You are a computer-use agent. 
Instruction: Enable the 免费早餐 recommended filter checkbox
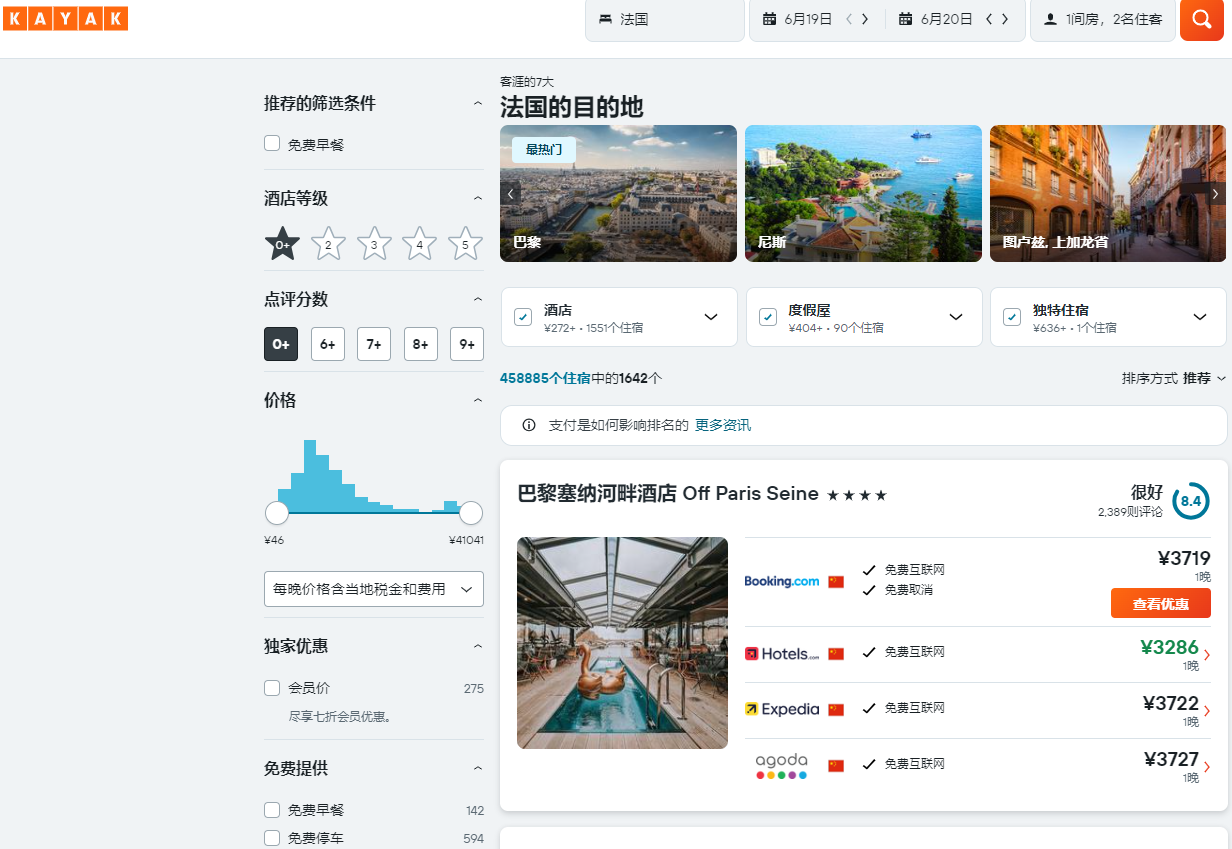(272, 144)
